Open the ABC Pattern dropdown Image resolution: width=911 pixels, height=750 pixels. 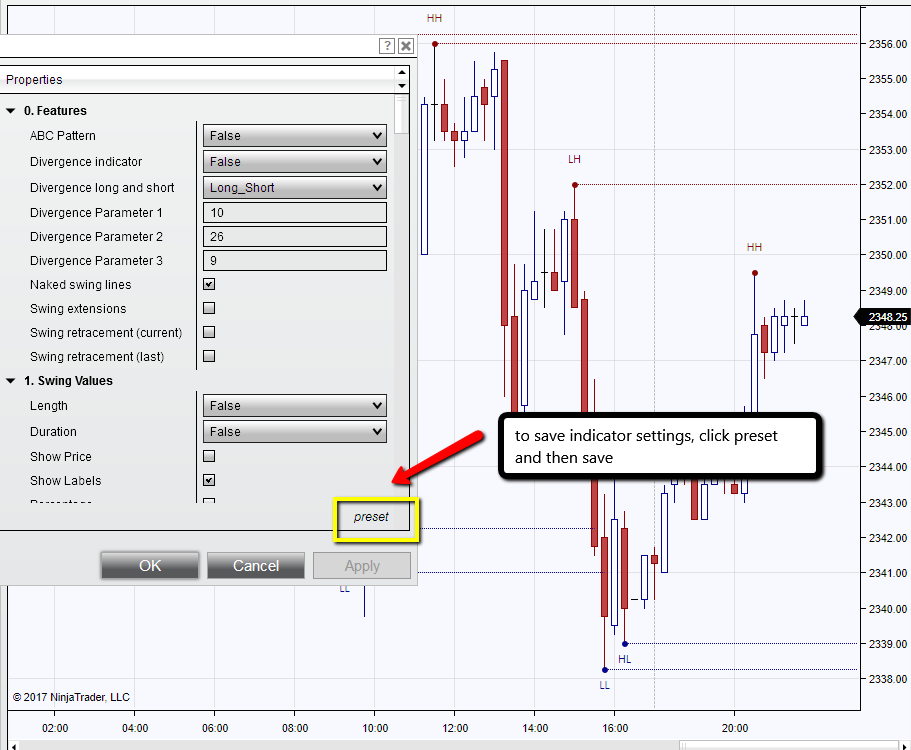[295, 135]
